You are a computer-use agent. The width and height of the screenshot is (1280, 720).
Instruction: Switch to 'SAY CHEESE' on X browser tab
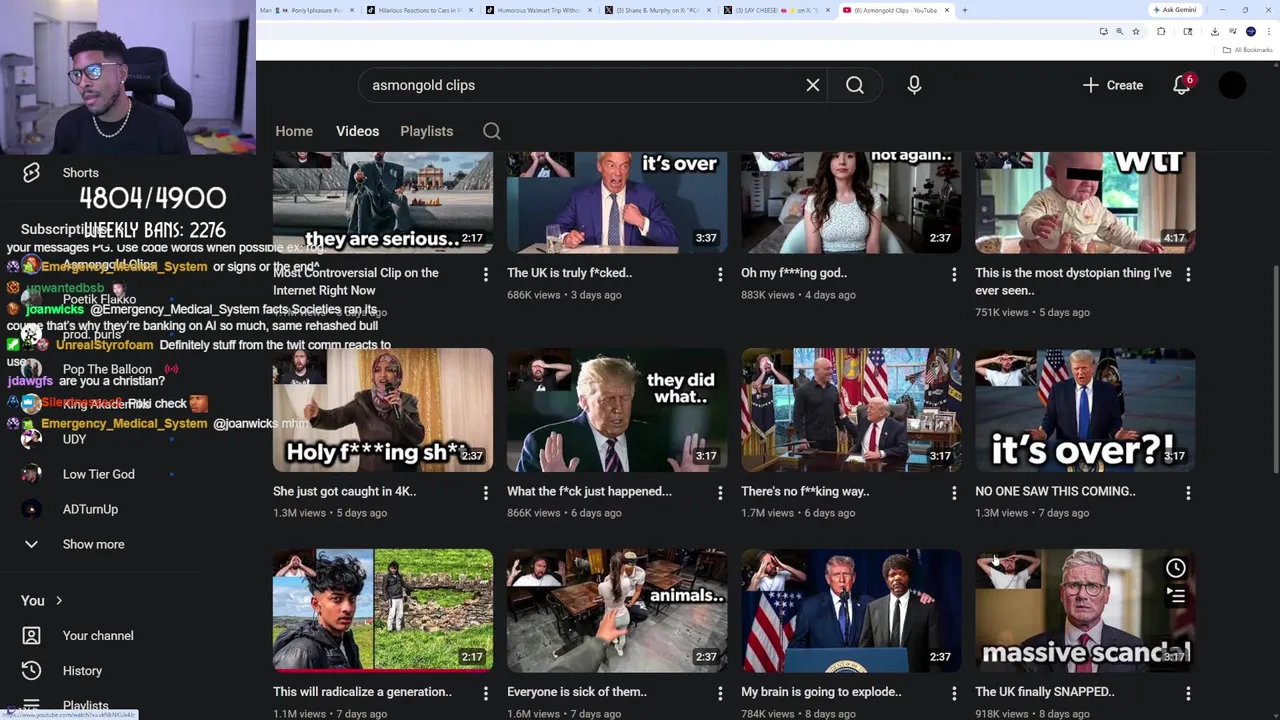[x=776, y=10]
